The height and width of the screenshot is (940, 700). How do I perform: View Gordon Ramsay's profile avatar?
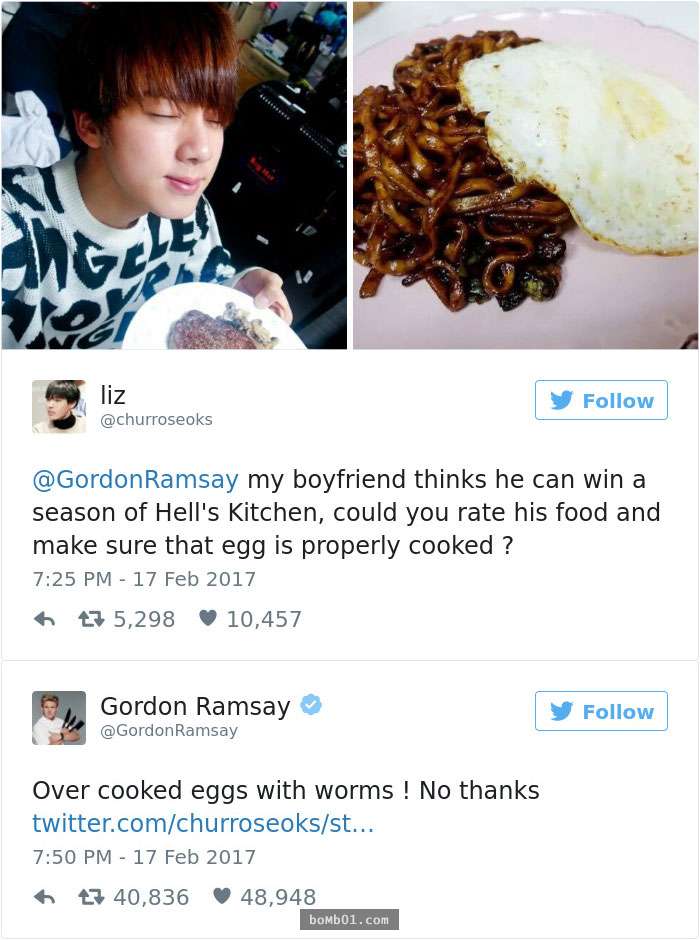(59, 718)
